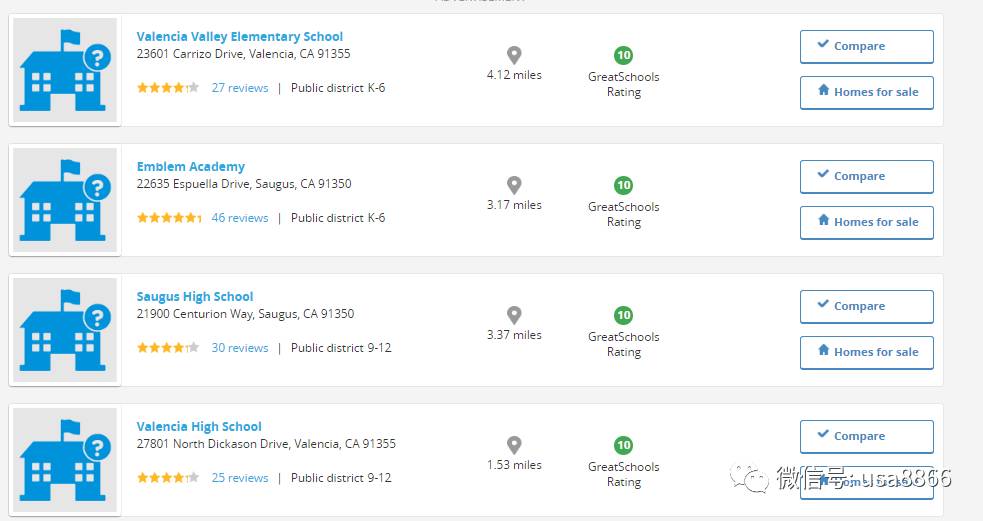The height and width of the screenshot is (521, 983).
Task: Click Saugus High School building icon
Action: 65,330
